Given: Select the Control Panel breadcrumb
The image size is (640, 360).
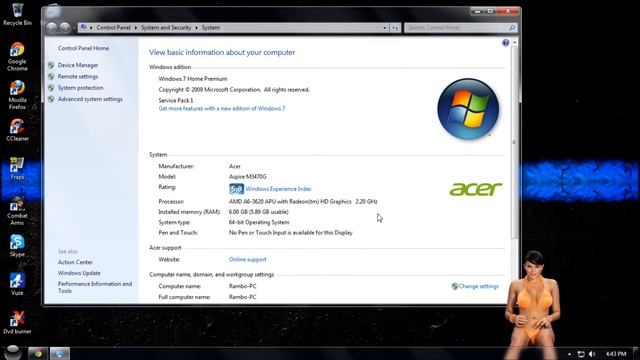Looking at the screenshot, I should [113, 28].
